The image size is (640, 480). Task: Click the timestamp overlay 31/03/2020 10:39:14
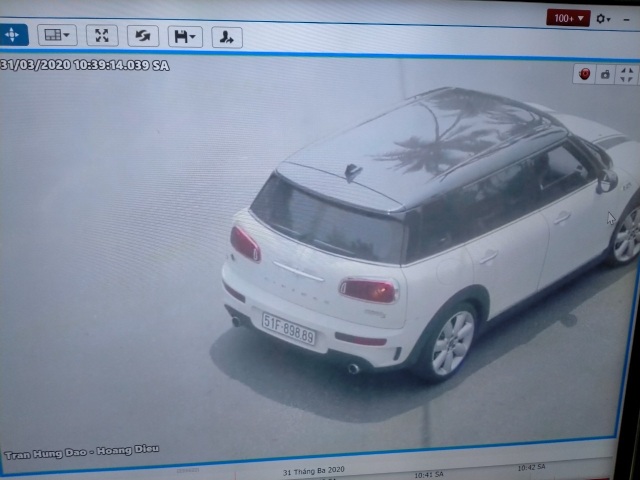(85, 64)
